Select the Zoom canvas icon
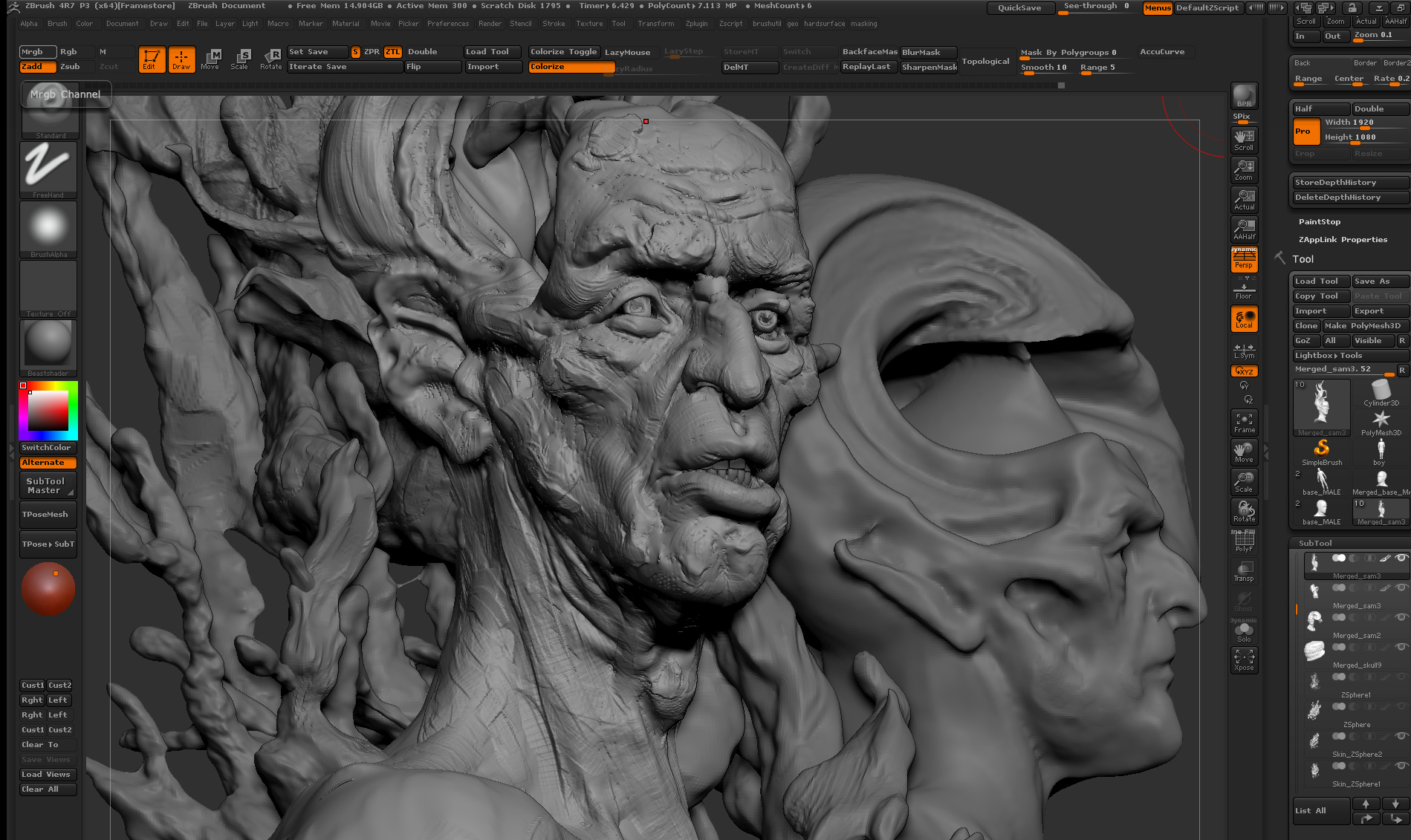Screen dimensions: 1411x840 [x=1244, y=169]
